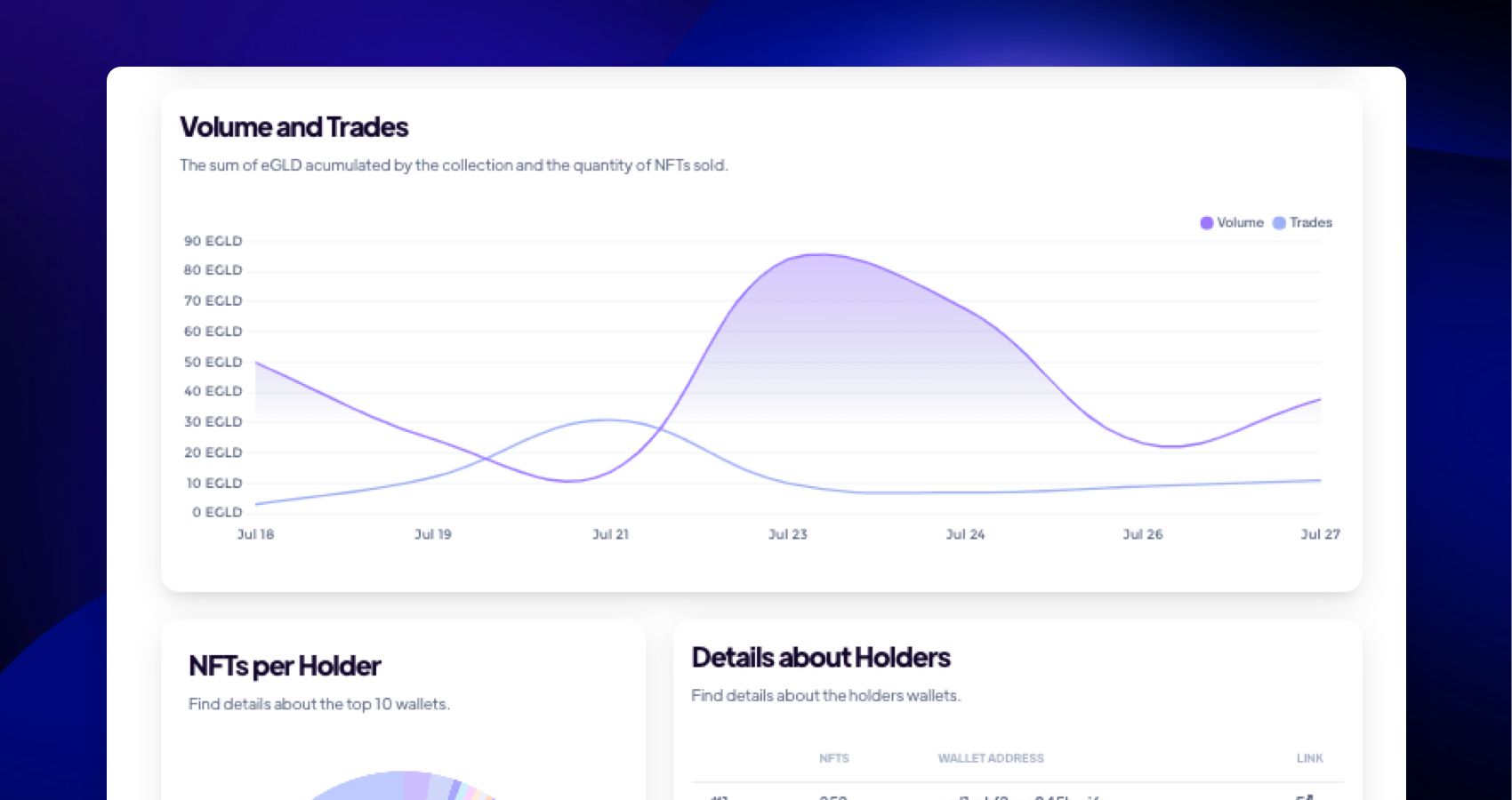This screenshot has width=1512, height=800.
Task: Sort table by NFTS column header
Action: pyautogui.click(x=833, y=758)
